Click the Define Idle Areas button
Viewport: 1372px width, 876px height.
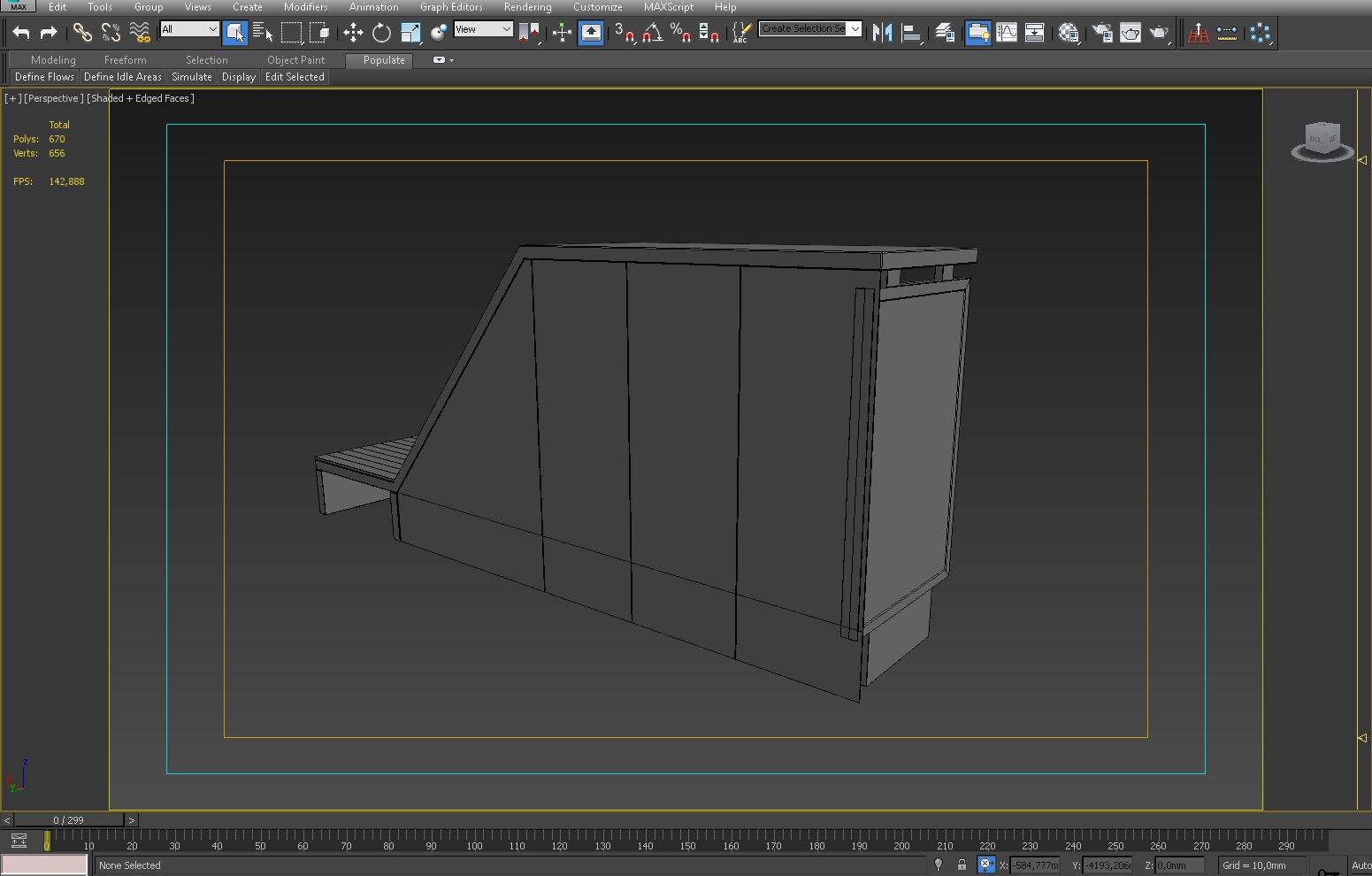[x=123, y=77]
